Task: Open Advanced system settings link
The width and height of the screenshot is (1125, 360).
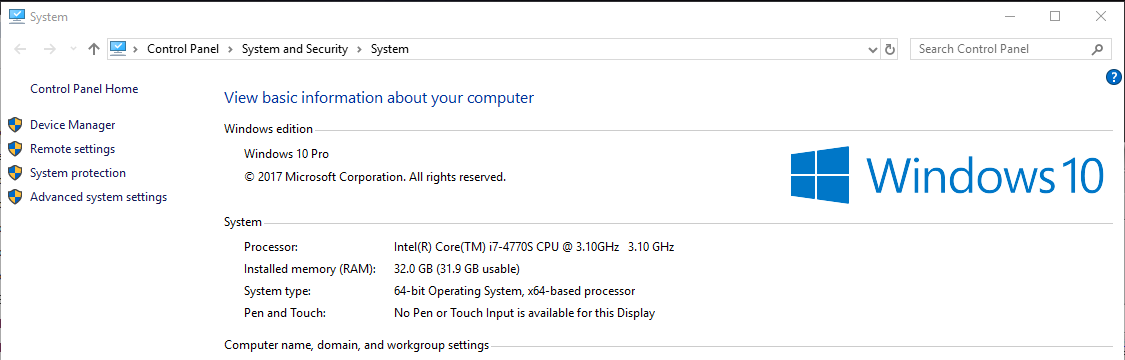Action: point(98,196)
